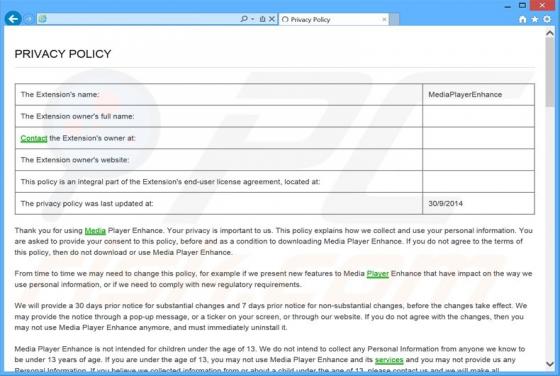
Task: Click the green Media link in the text
Action: tap(95, 231)
